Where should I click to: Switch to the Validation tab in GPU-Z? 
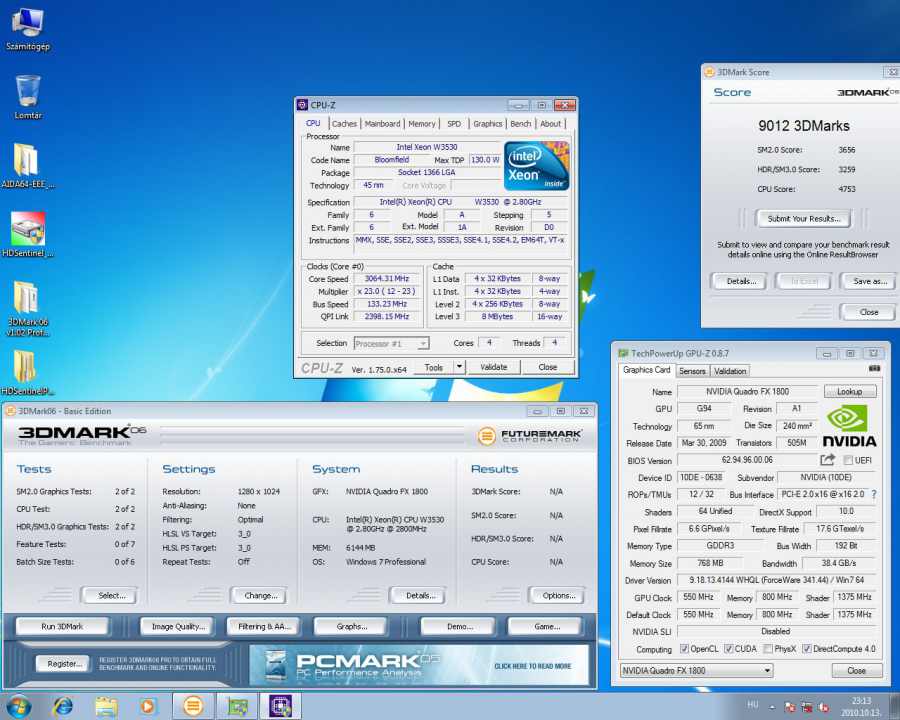pos(730,371)
